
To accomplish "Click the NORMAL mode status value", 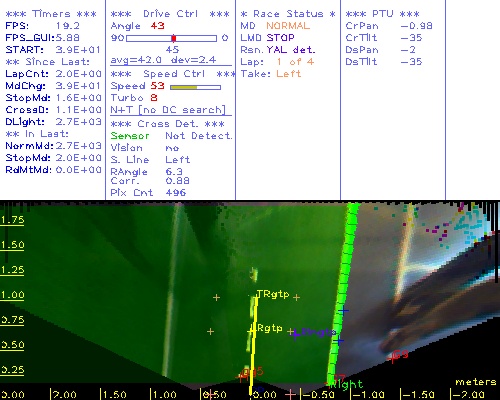I will [x=288, y=26].
